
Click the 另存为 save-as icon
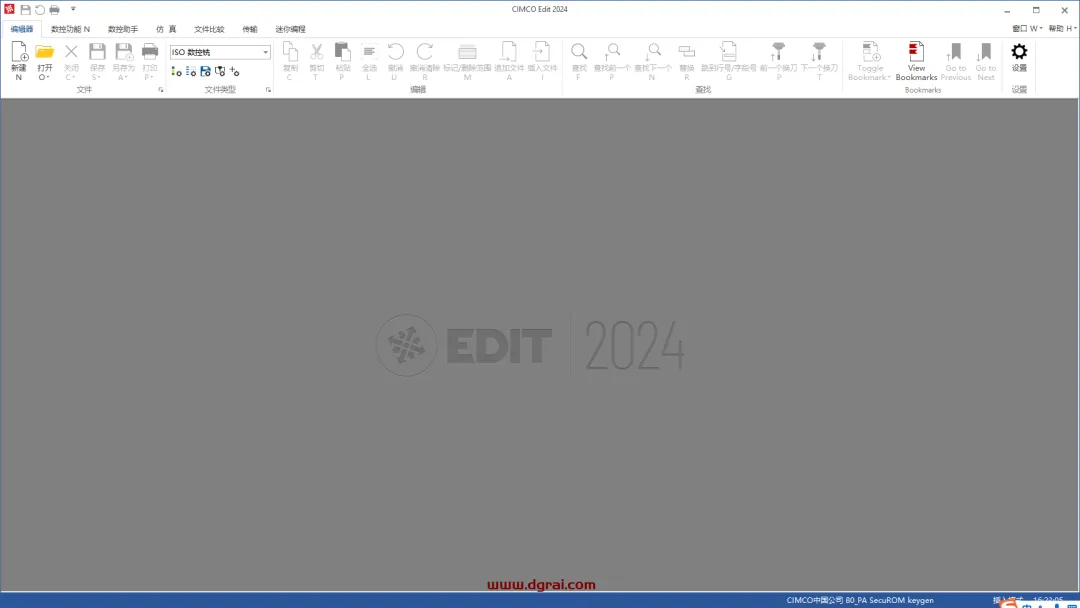[123, 52]
